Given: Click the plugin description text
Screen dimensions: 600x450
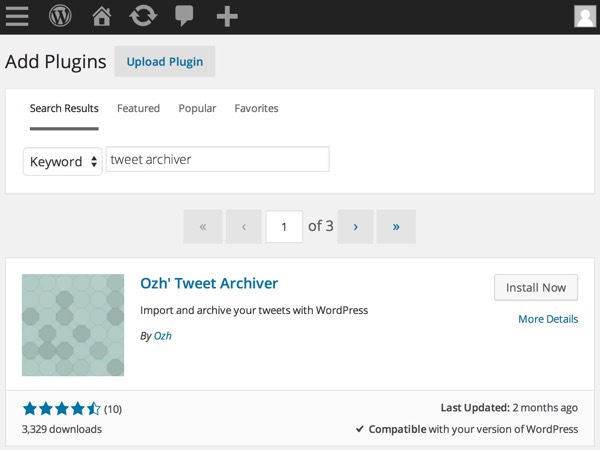Looking at the screenshot, I should 254,310.
